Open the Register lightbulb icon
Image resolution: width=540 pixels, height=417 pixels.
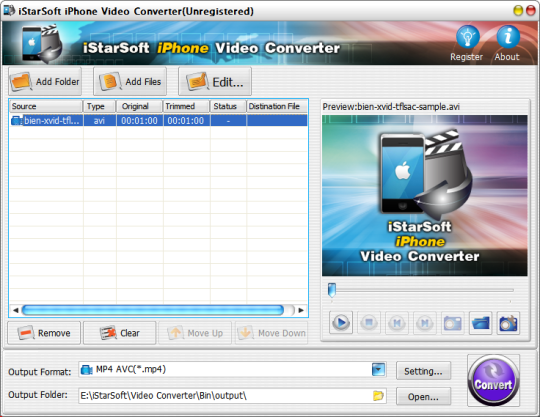[x=468, y=37]
